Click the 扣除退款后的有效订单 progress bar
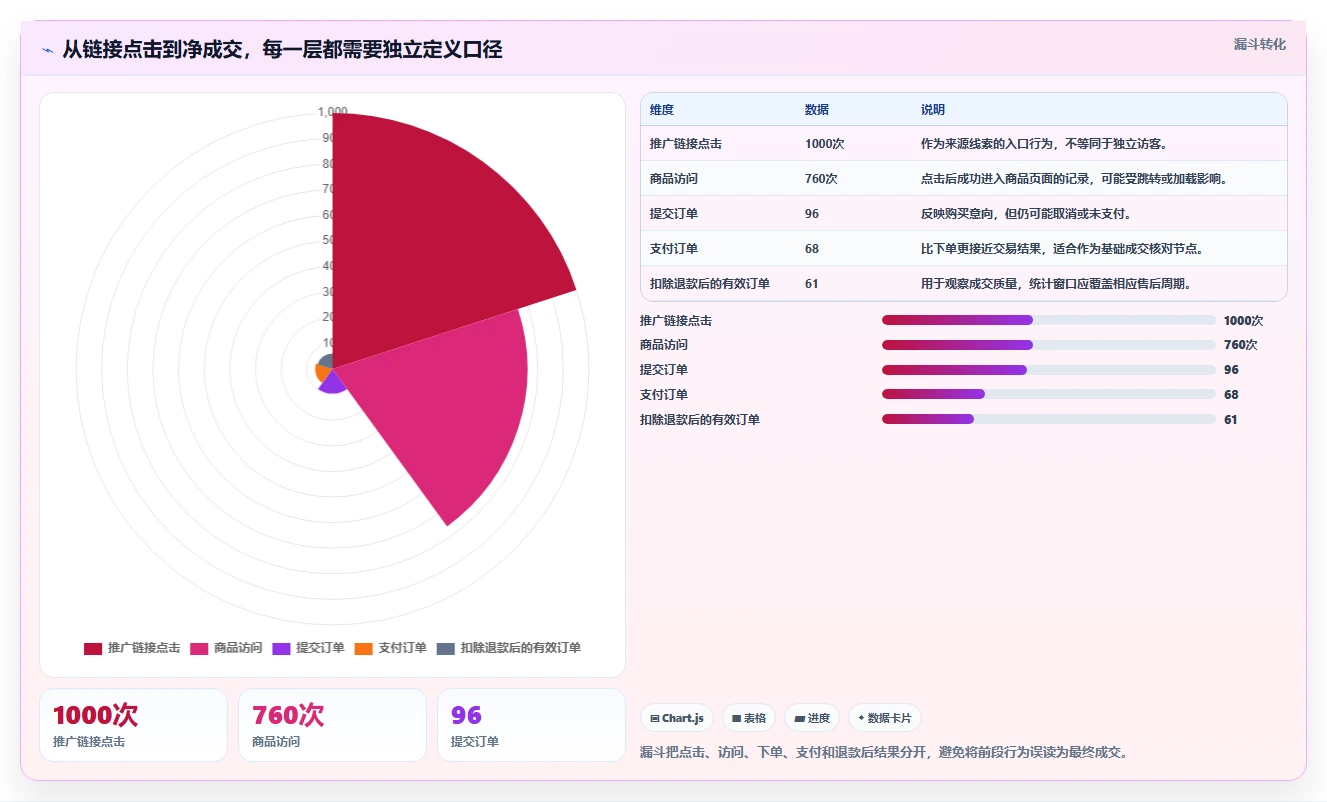Screen dimensions: 1327x802 pyautogui.click(x=1049, y=419)
